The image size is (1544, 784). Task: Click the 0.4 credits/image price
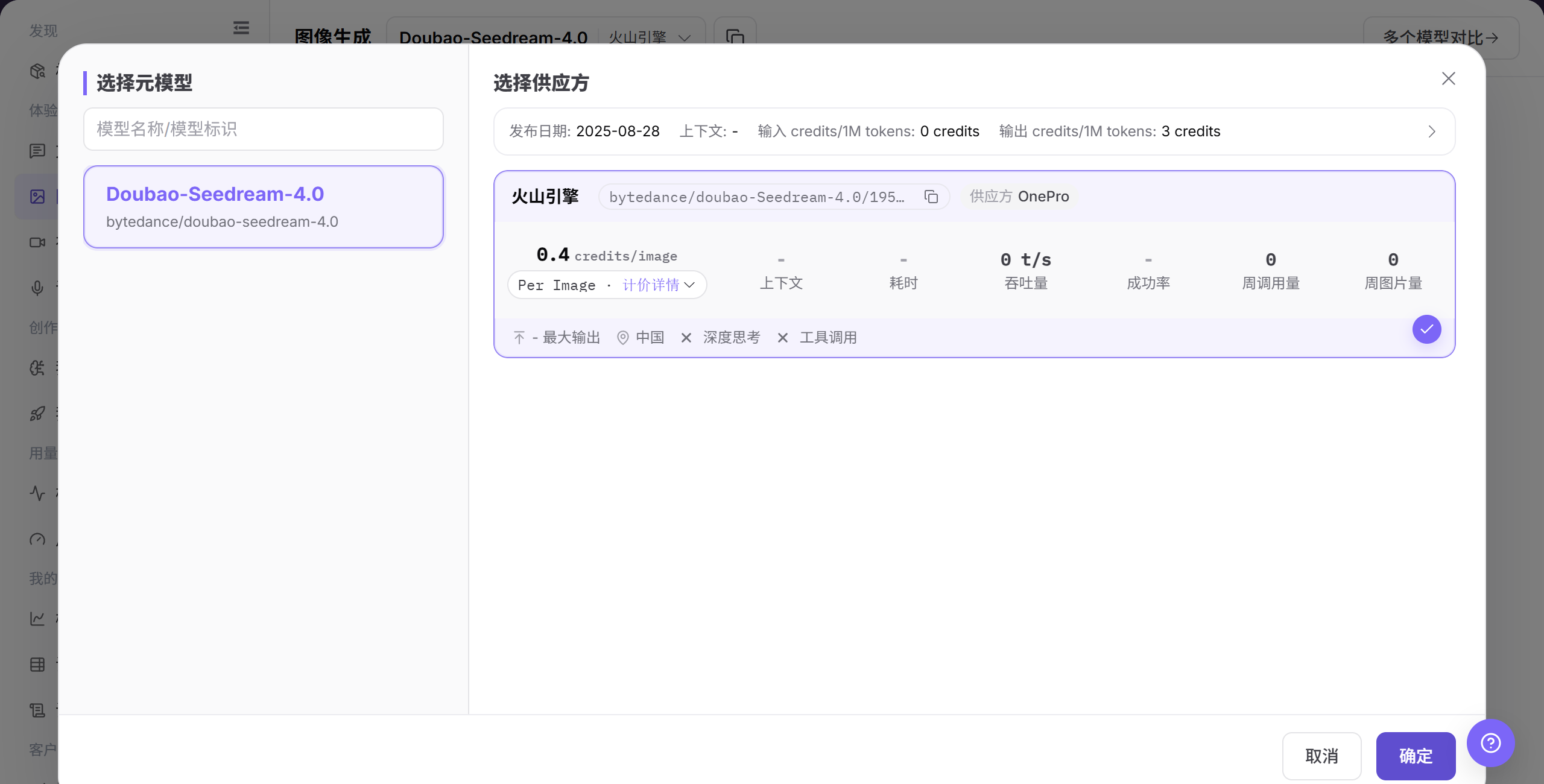(x=607, y=255)
